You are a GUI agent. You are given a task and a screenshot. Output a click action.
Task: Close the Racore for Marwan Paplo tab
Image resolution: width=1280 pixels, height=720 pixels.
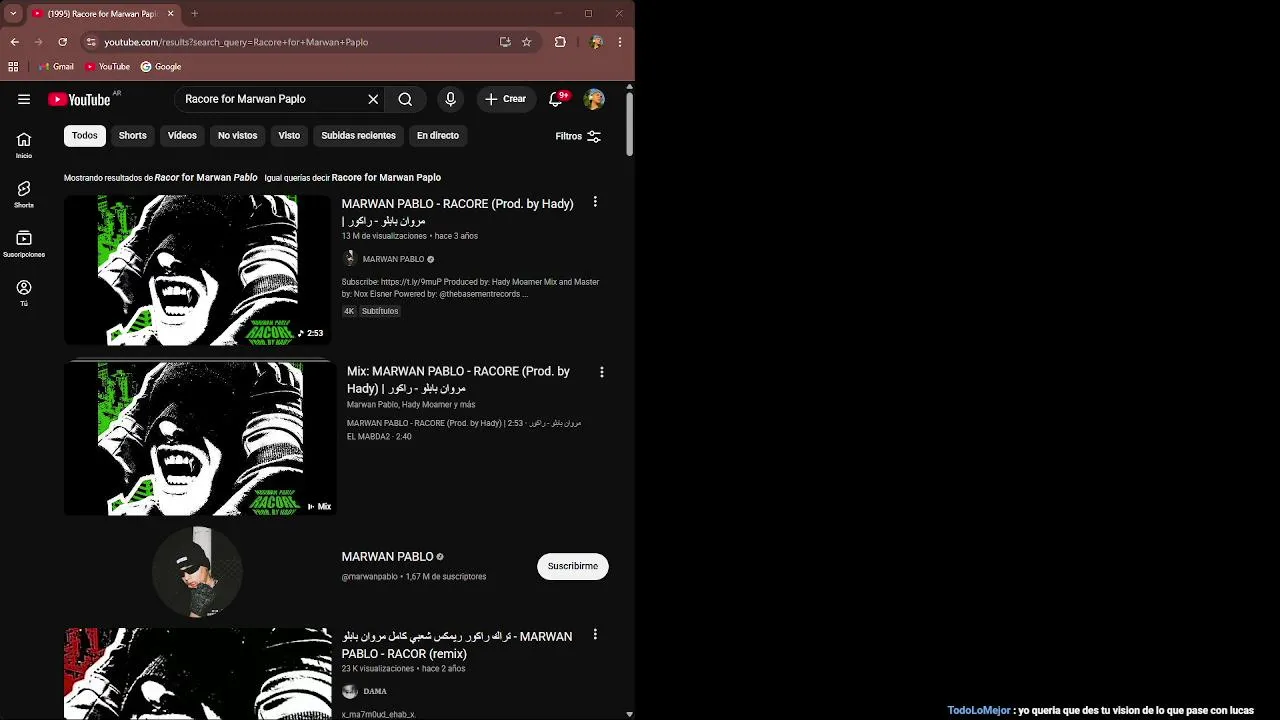(x=170, y=14)
